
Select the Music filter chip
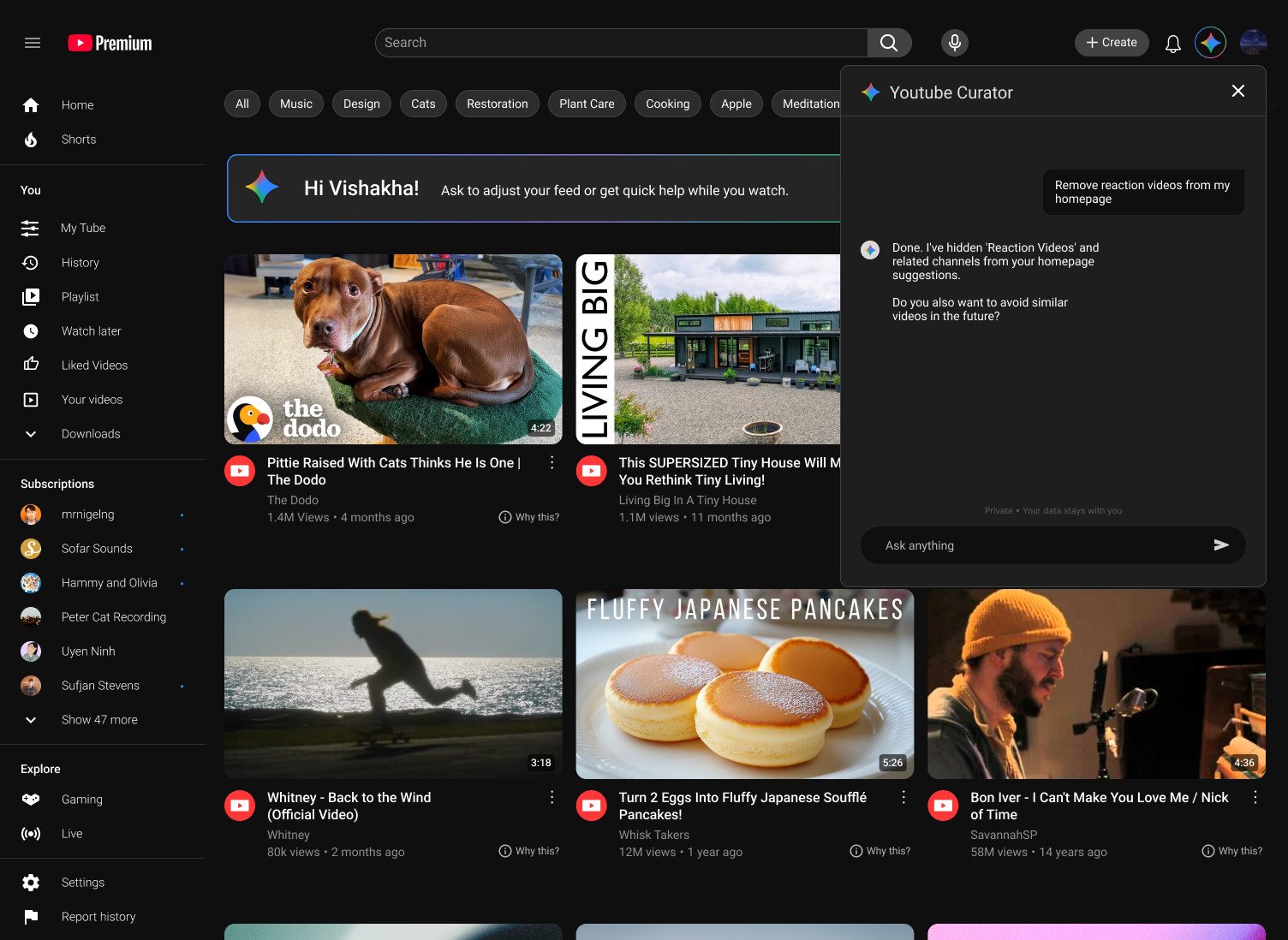coord(295,104)
